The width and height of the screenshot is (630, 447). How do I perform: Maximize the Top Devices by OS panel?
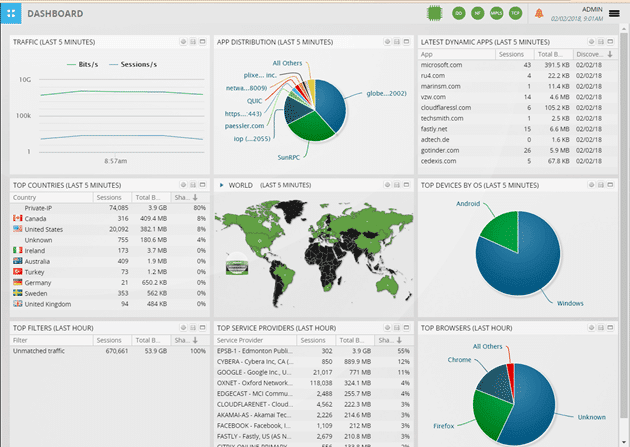(610, 185)
